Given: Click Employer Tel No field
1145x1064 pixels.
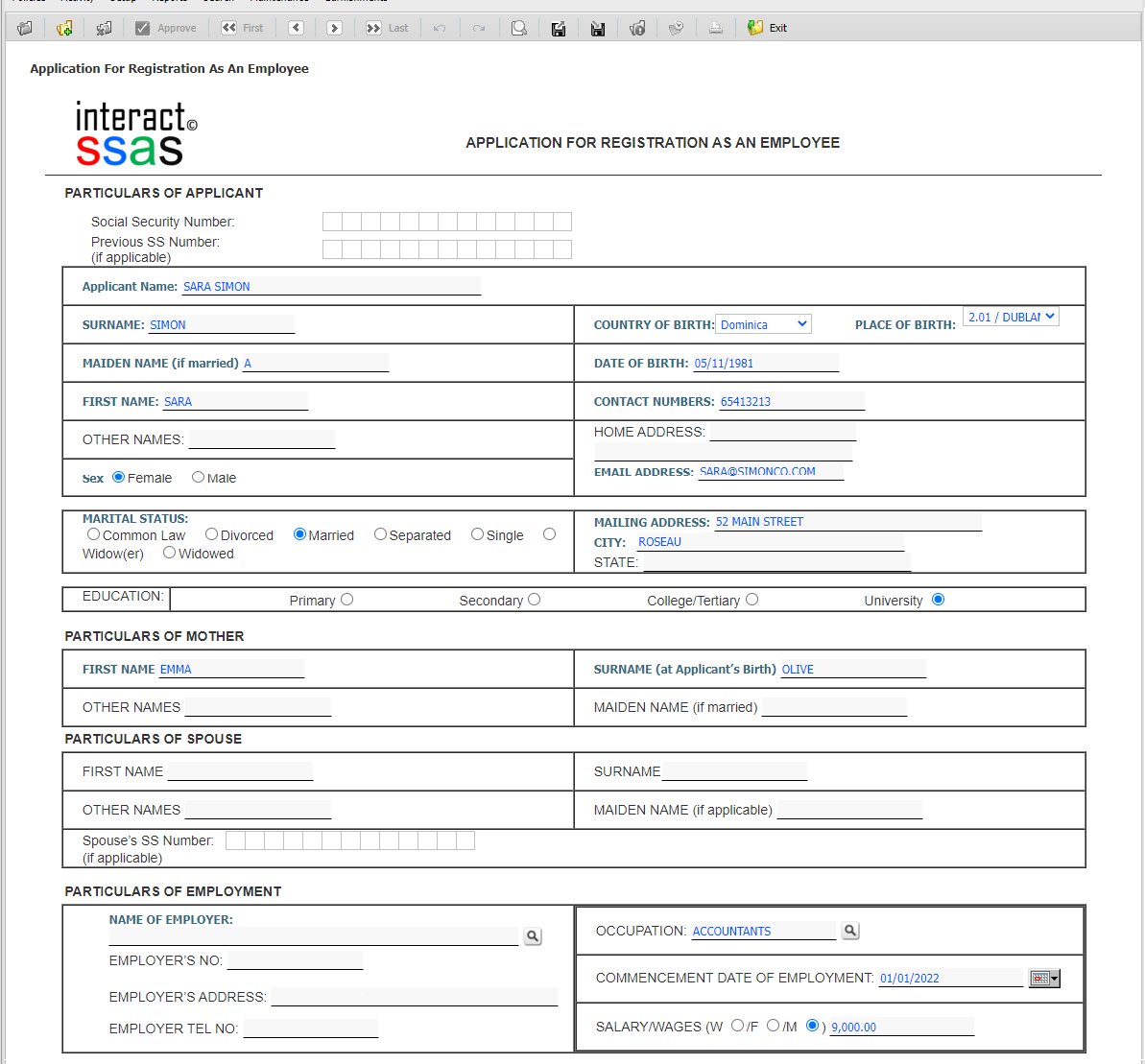Looking at the screenshot, I should pos(311,1029).
